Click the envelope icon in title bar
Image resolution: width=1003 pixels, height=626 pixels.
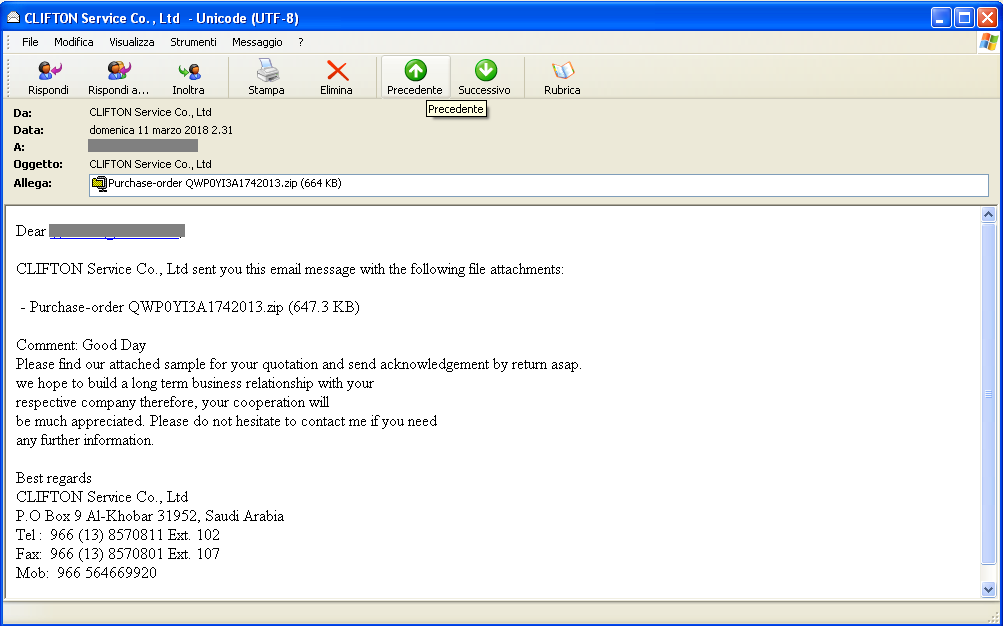(x=13, y=17)
